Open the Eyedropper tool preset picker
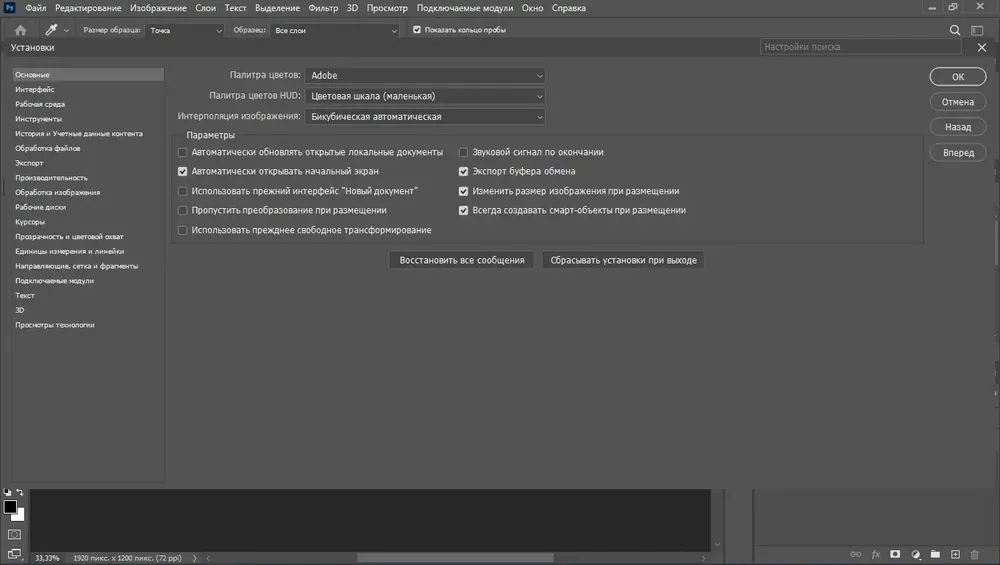Screen dimensions: 1000x565 coord(66,31)
